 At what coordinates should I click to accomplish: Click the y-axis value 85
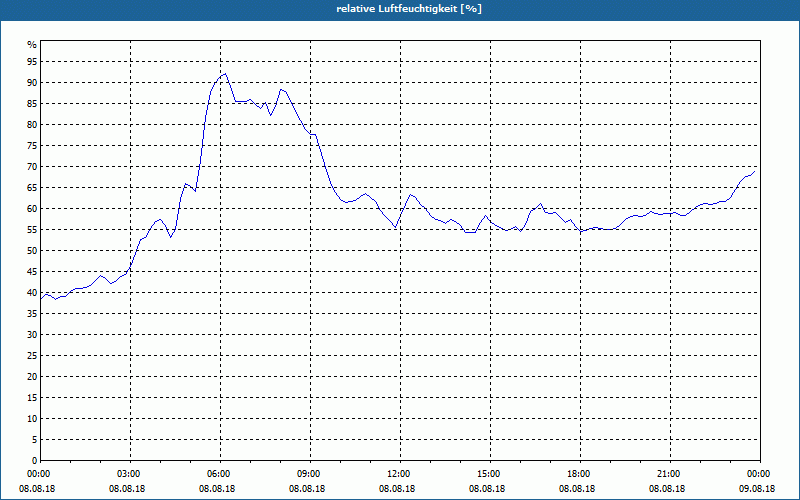click(32, 104)
